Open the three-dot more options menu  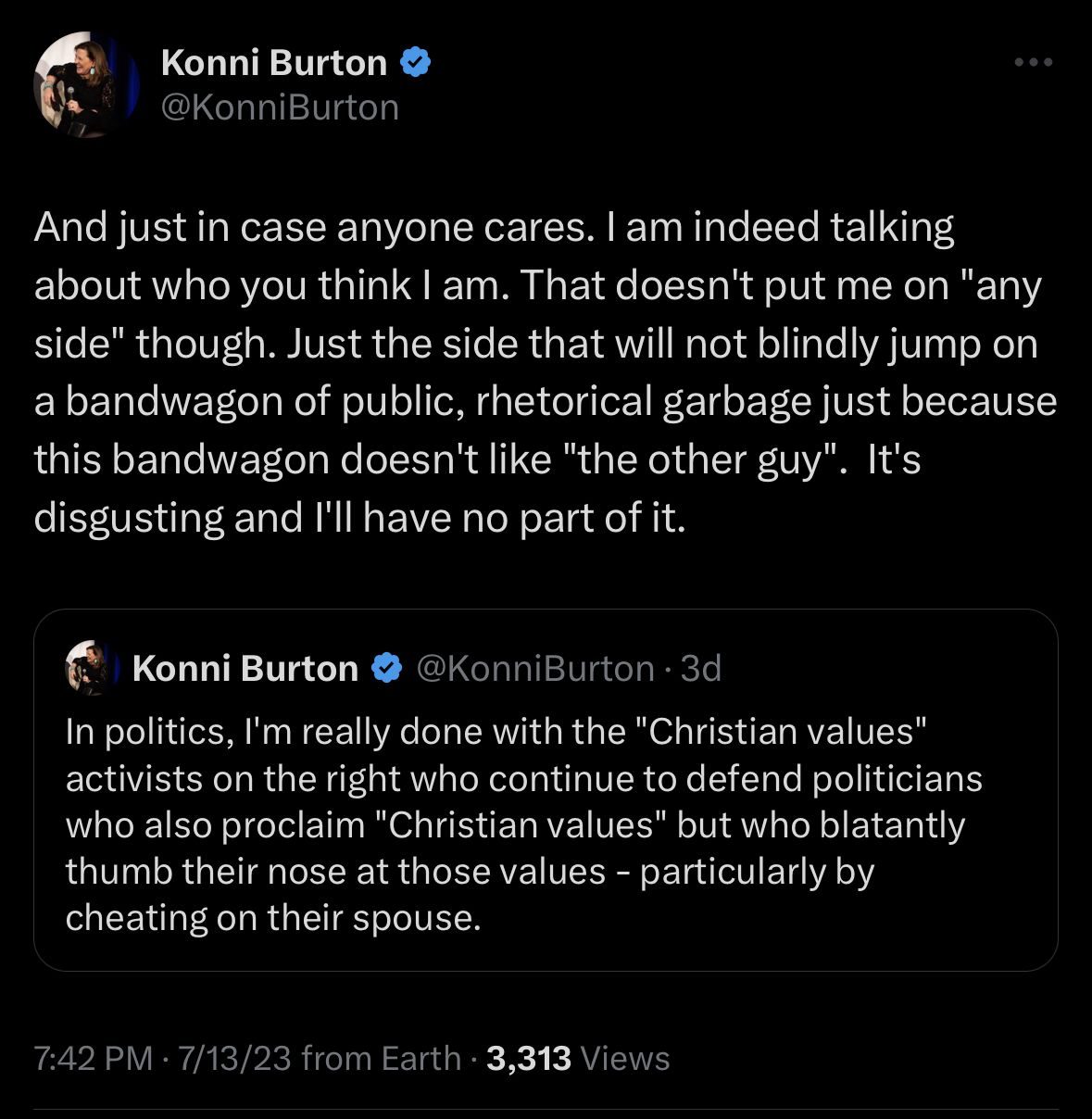(1033, 63)
